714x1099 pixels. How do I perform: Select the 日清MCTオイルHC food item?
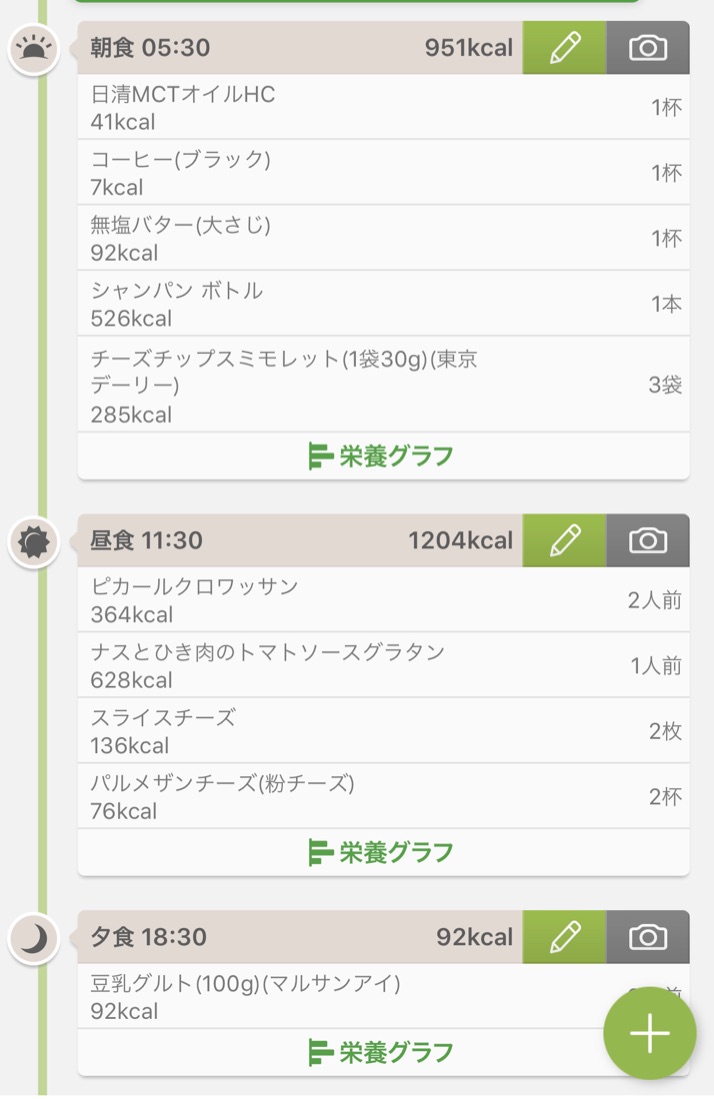pyautogui.click(x=383, y=107)
